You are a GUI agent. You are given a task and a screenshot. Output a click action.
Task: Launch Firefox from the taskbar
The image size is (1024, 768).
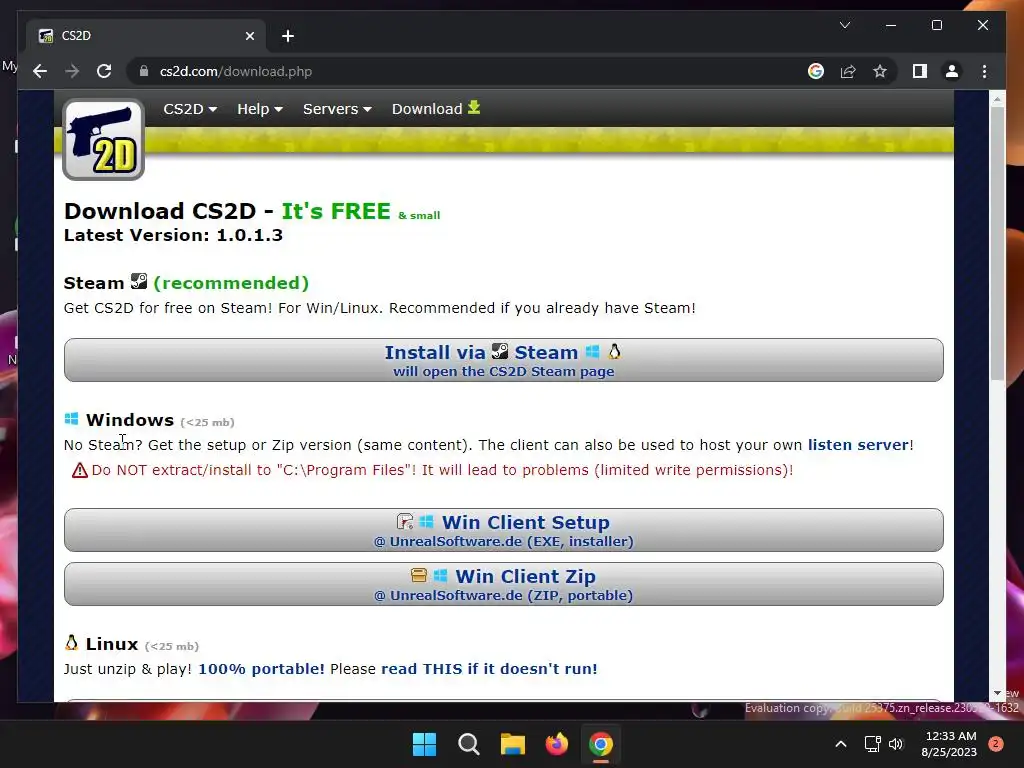[x=556, y=744]
